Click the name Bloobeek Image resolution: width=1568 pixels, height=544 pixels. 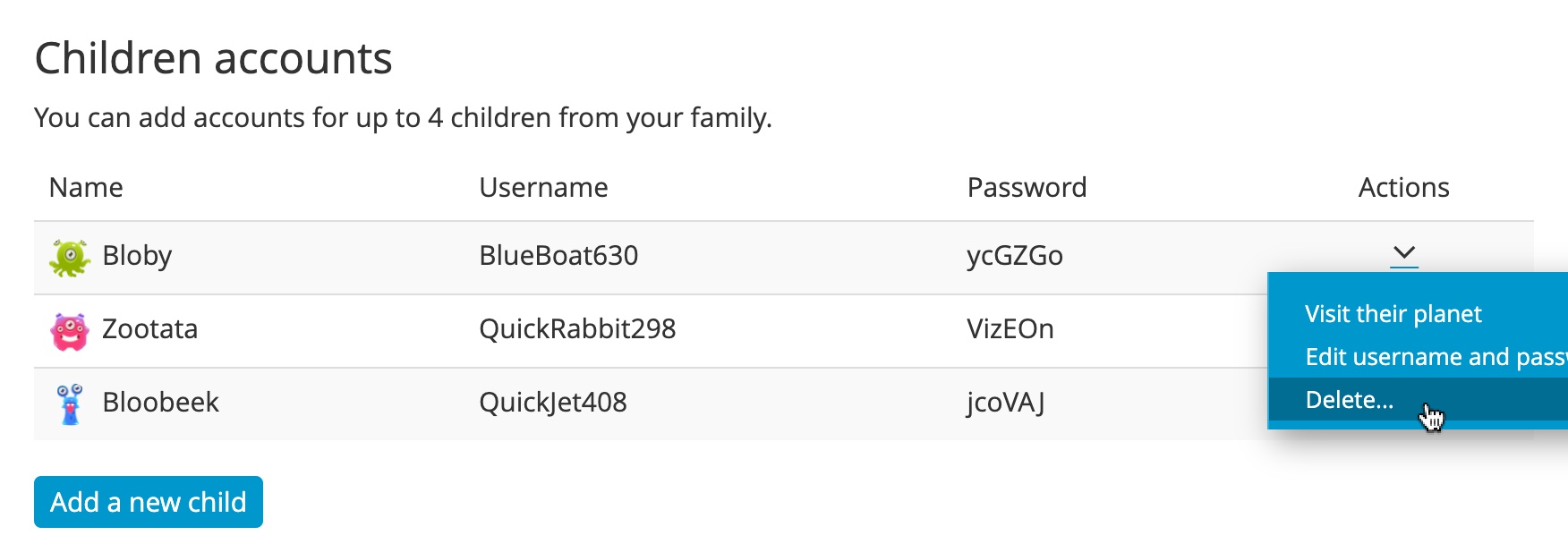[160, 403]
